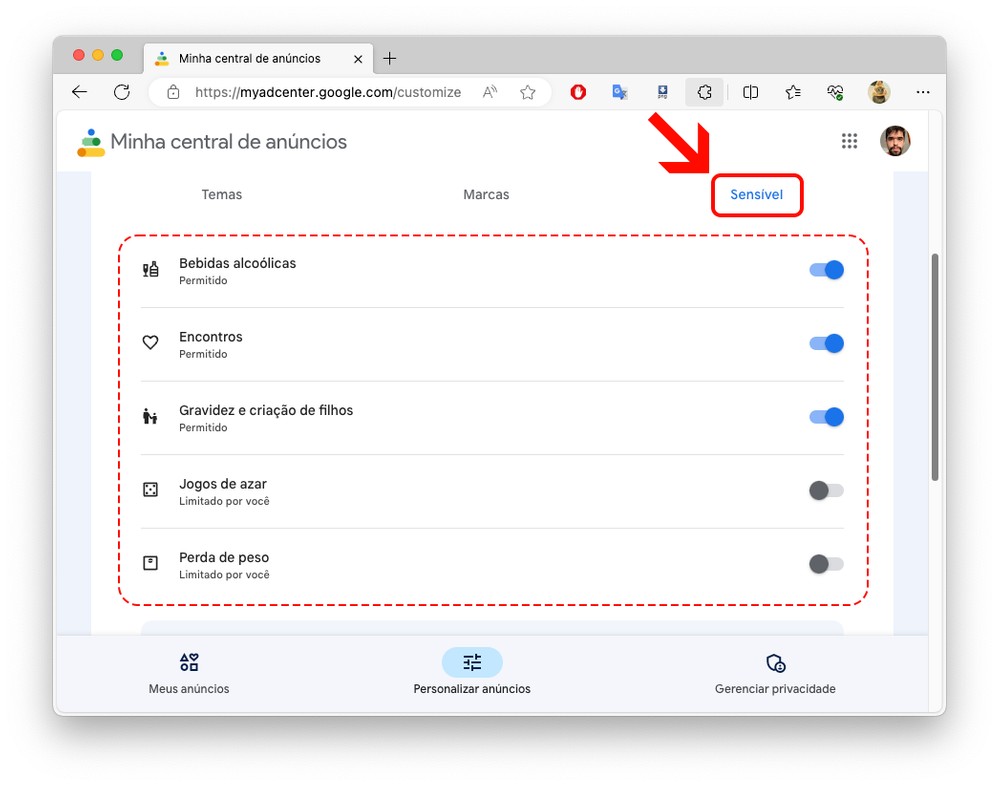This screenshot has width=1000, height=787.
Task: Click the parent and child icon
Action: click(151, 416)
